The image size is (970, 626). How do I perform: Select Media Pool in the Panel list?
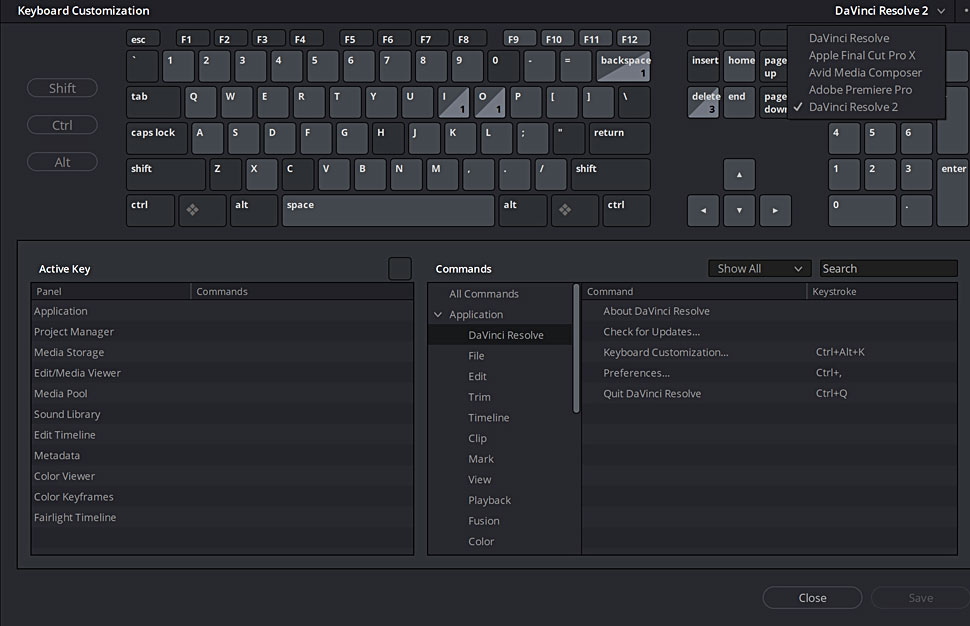pyautogui.click(x=223, y=393)
